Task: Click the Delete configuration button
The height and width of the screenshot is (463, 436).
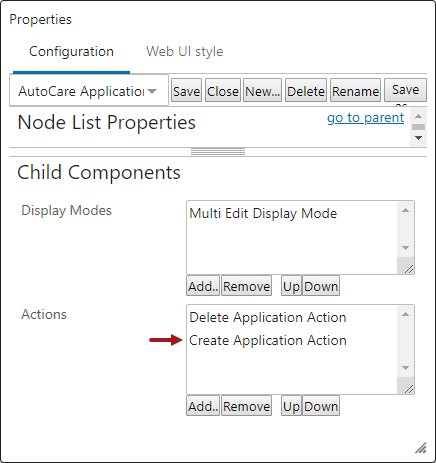Action: pyautogui.click(x=306, y=91)
